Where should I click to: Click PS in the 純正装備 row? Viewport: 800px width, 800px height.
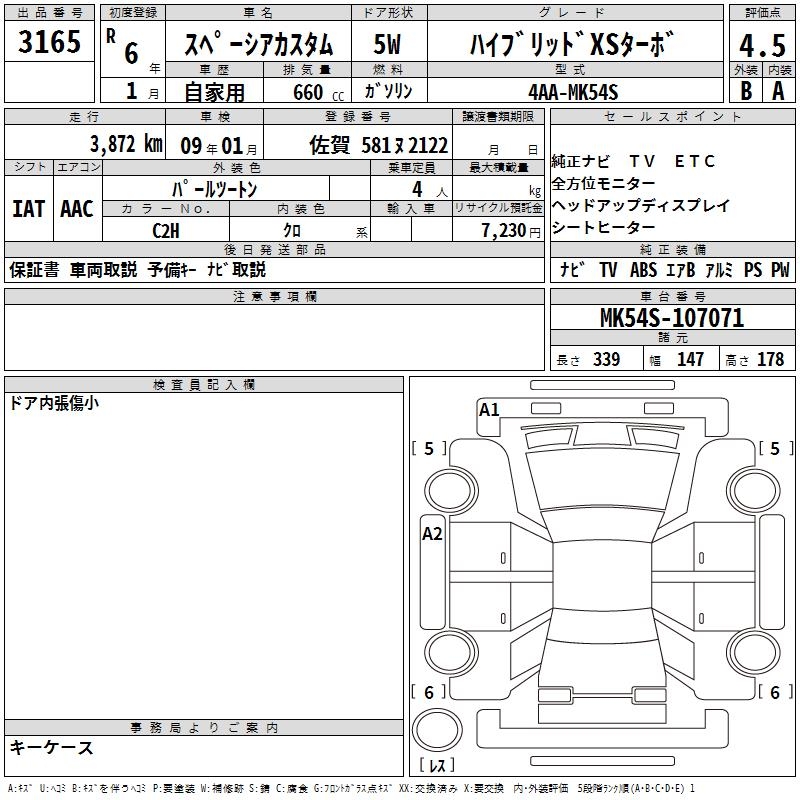753,269
